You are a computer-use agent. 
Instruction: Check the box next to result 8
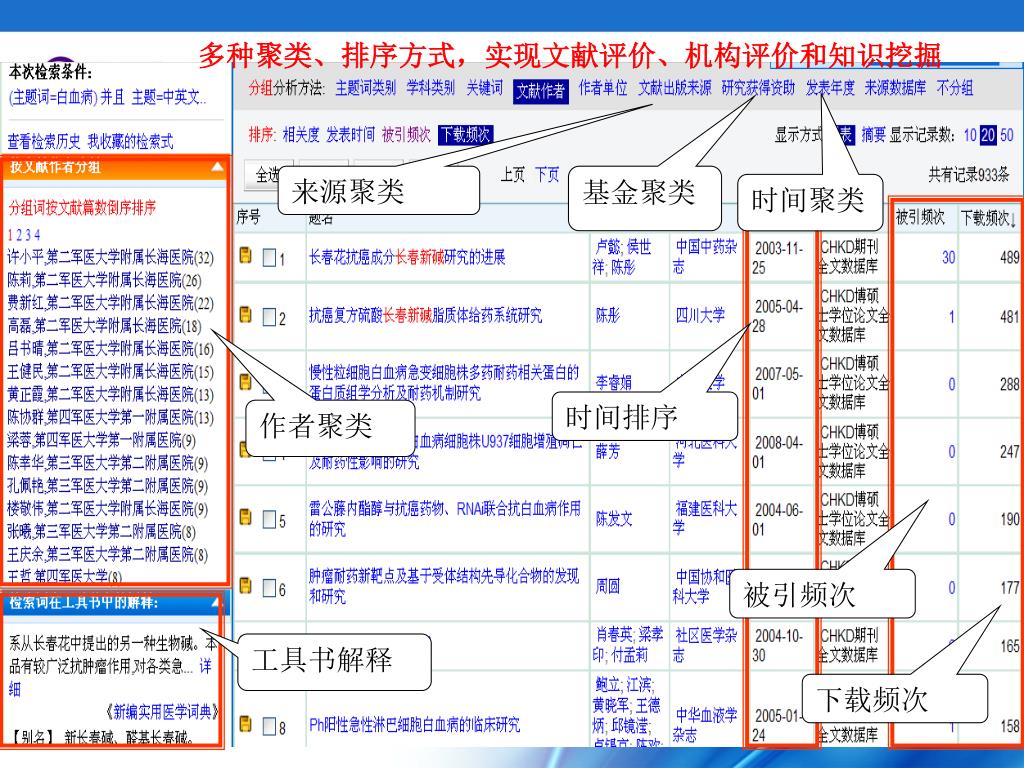(x=268, y=726)
